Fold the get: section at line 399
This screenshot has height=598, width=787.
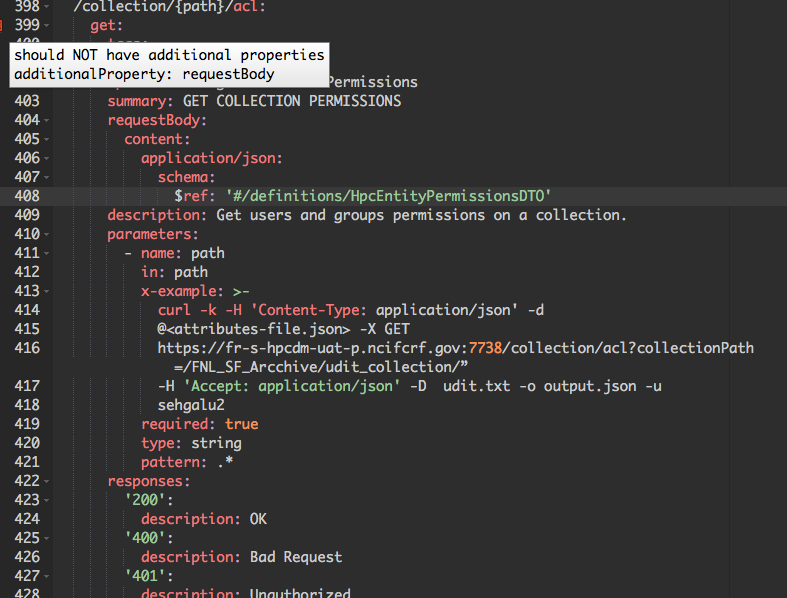pos(47,26)
